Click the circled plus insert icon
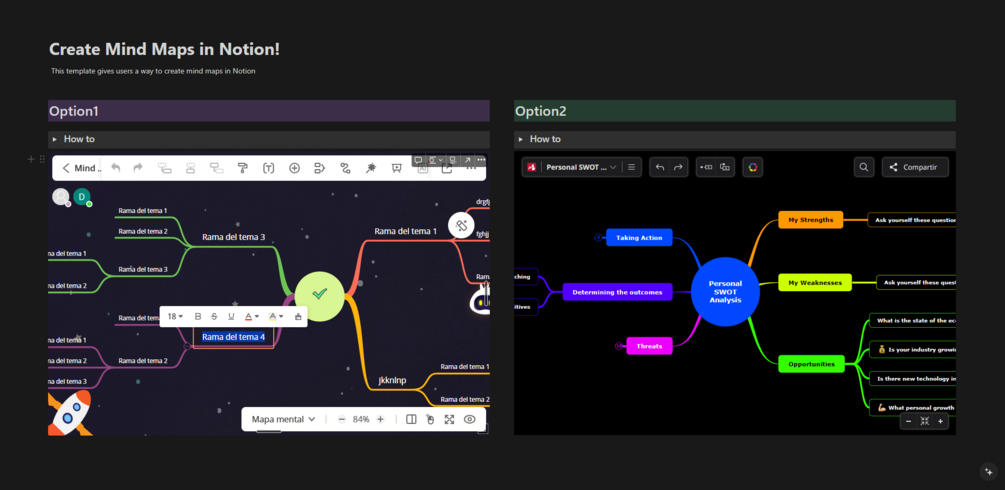 294,168
